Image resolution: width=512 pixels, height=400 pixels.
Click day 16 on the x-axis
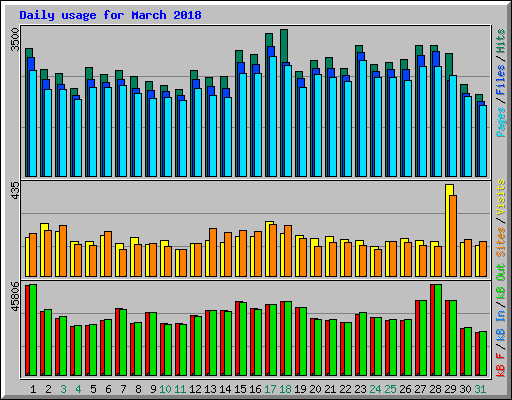[255, 389]
